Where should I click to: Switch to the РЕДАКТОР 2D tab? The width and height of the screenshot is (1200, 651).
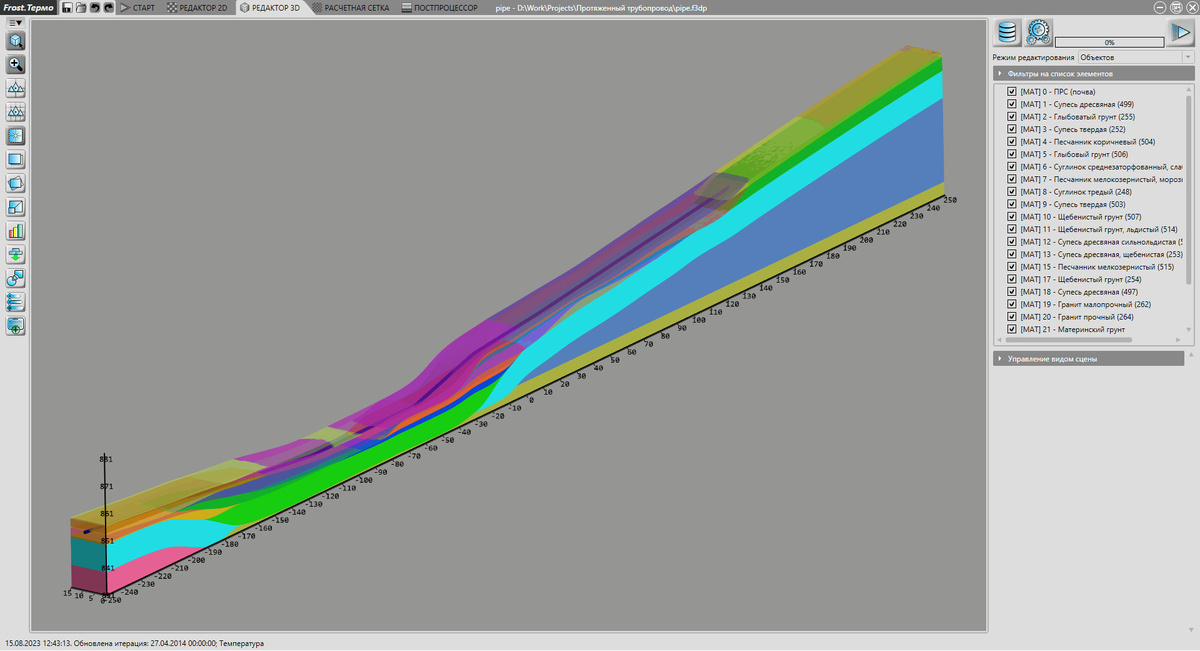(x=197, y=7)
